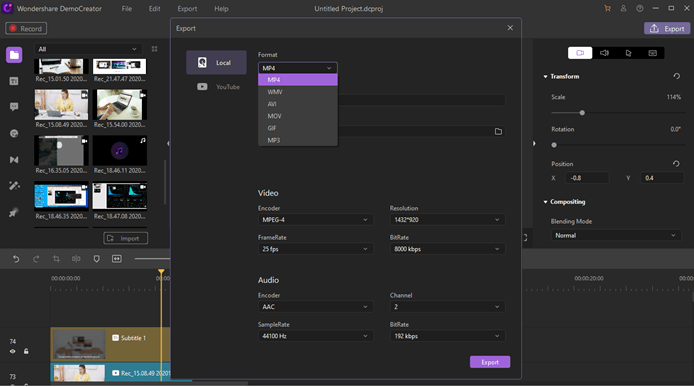The height and width of the screenshot is (387, 694).
Task: Reset Position with the circular arrow icon
Action: point(676,164)
